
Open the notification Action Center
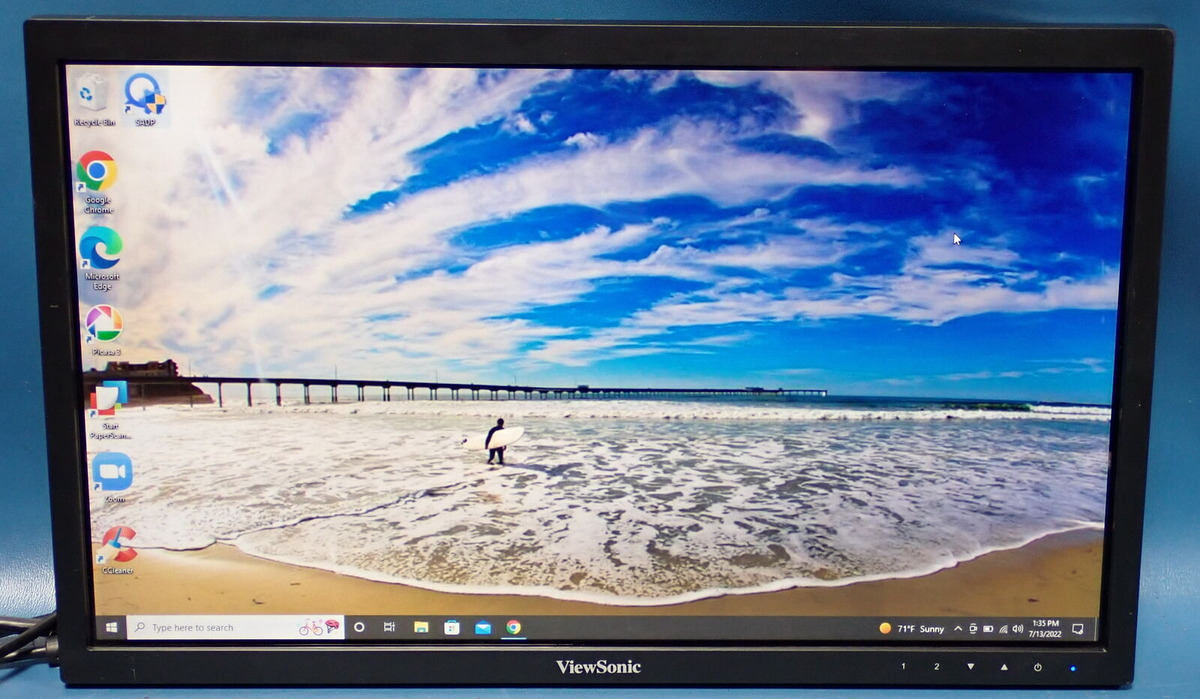coord(1077,629)
